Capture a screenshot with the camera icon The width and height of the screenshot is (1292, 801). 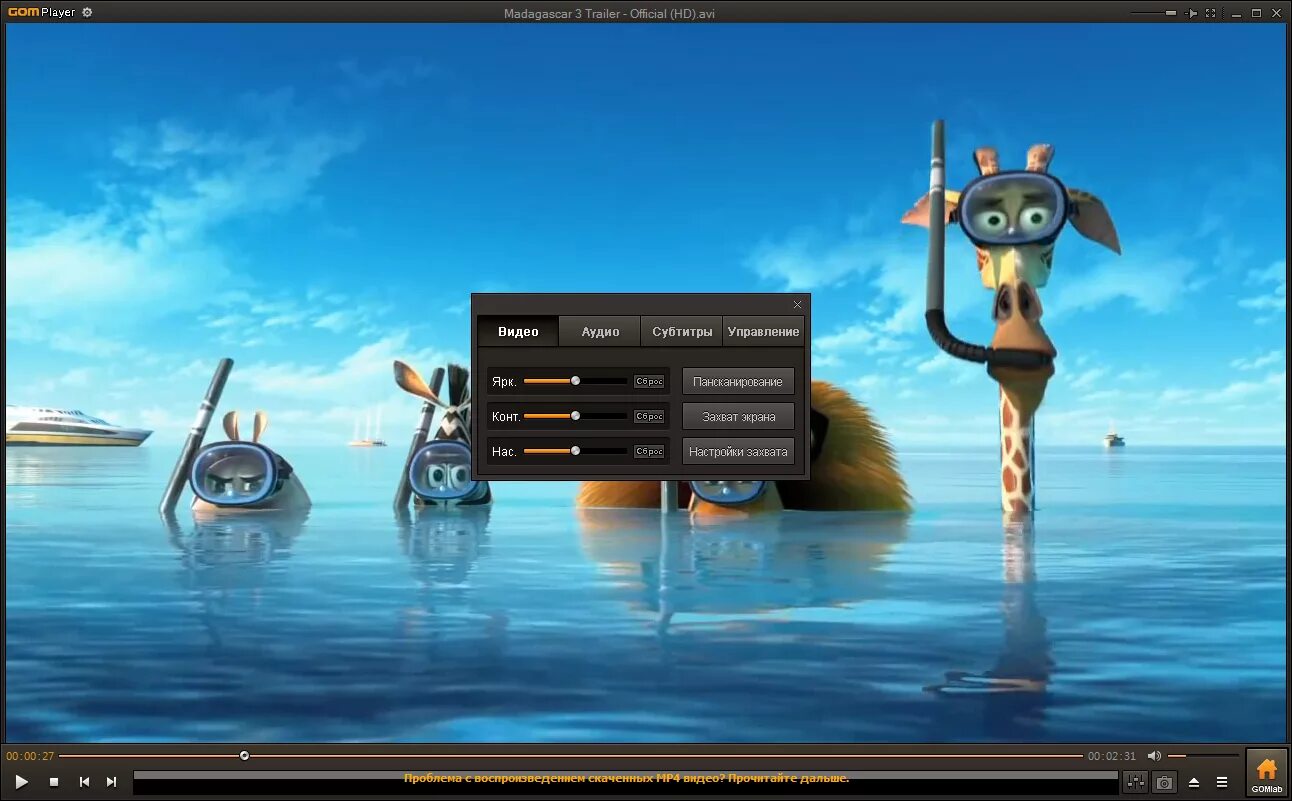point(1164,782)
